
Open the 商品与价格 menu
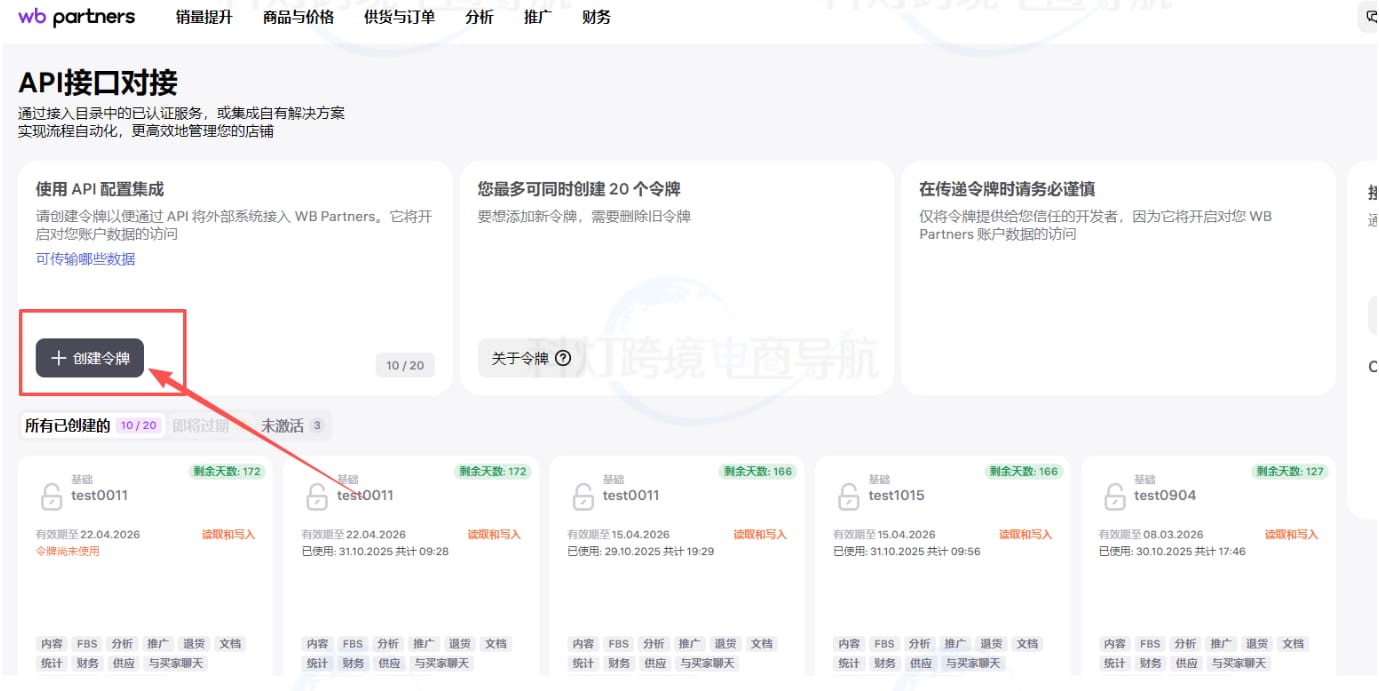tap(298, 17)
